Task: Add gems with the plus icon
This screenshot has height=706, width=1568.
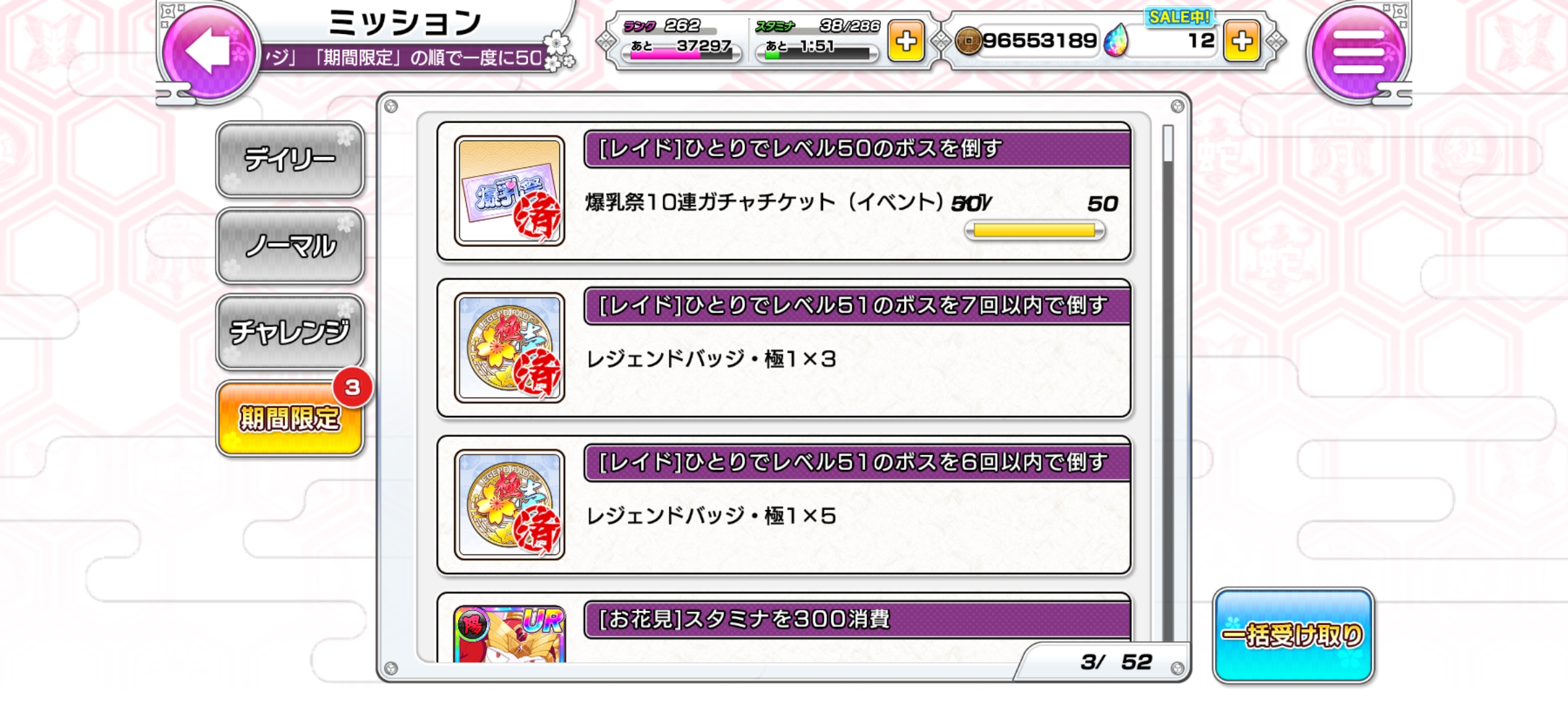Action: click(1241, 42)
